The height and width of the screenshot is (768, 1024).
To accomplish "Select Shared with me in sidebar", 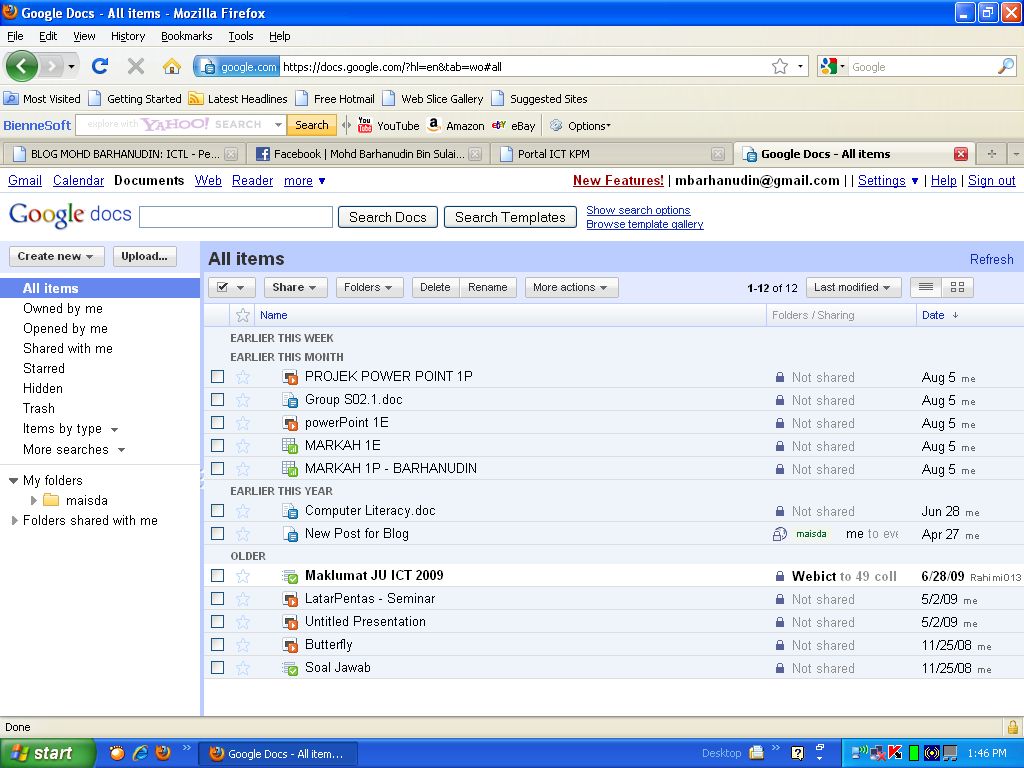I will [x=68, y=348].
